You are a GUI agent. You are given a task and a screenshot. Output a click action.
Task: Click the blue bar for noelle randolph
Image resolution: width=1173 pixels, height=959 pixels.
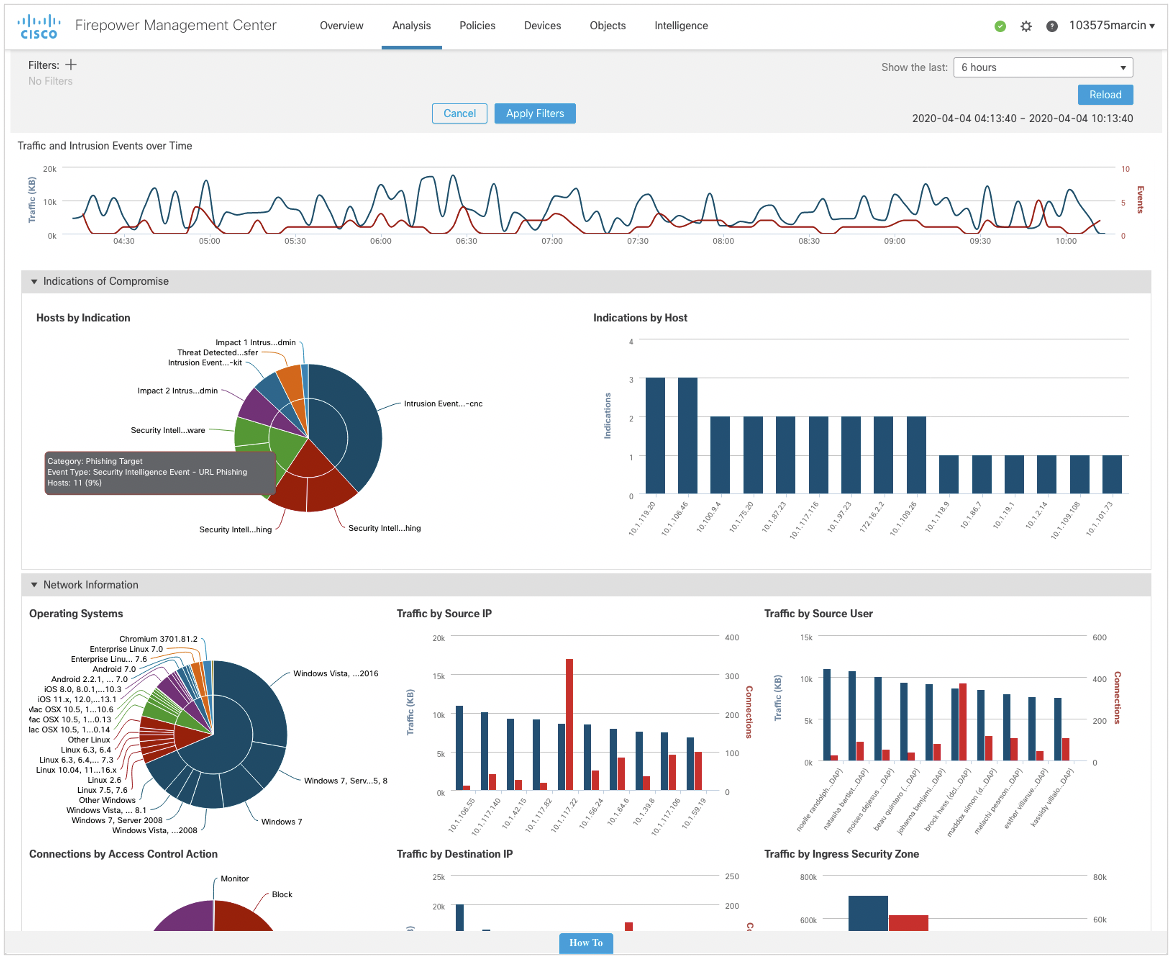(827, 715)
